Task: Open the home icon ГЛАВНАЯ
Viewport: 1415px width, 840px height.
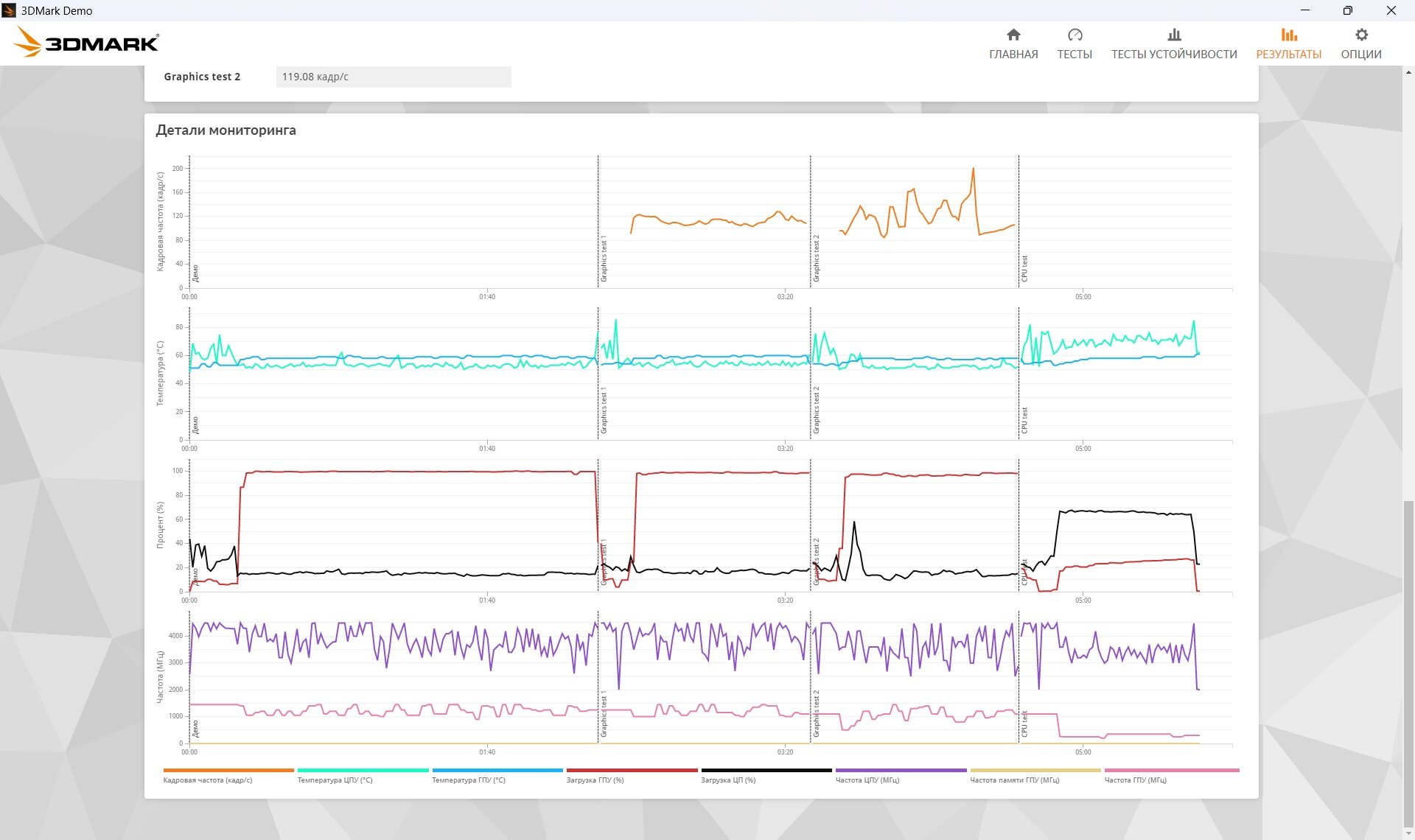Action: tap(1013, 35)
